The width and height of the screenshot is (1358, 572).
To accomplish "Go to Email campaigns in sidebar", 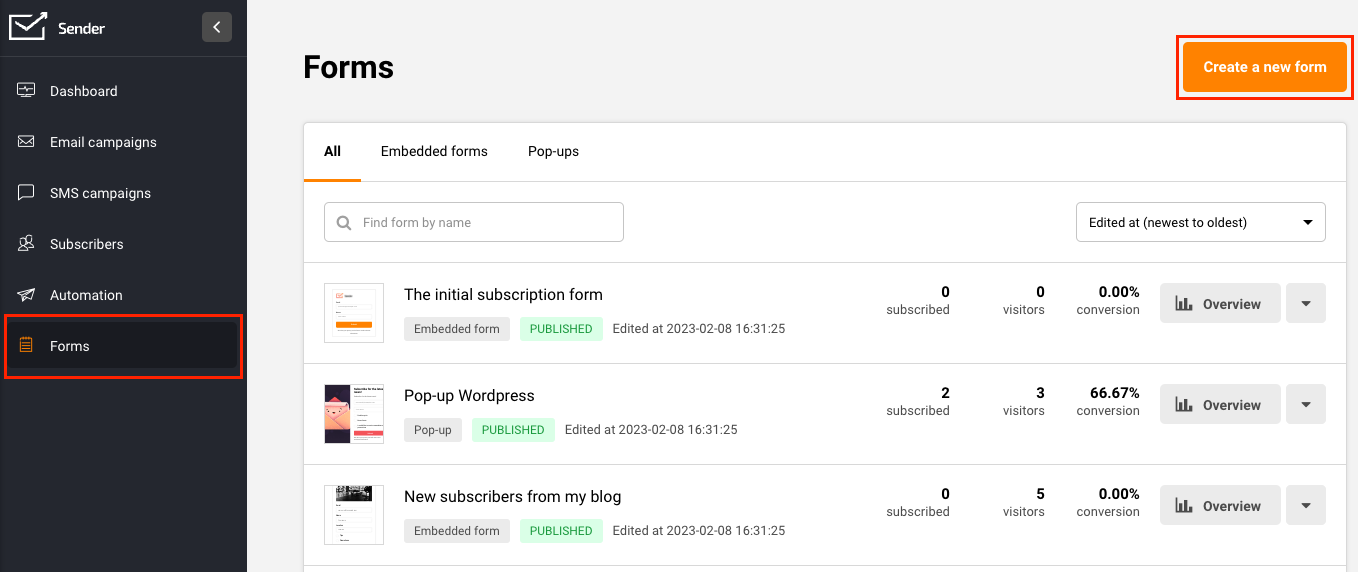I will [103, 142].
